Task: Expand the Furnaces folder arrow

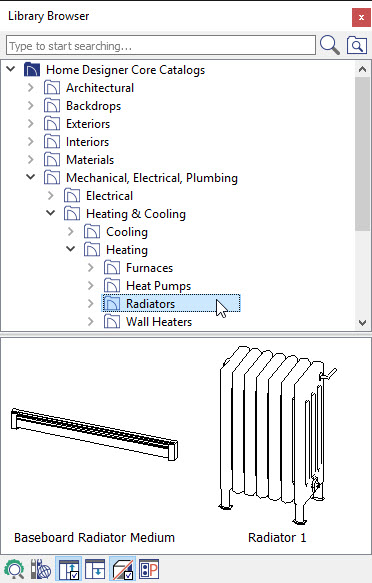Action: 91,268
